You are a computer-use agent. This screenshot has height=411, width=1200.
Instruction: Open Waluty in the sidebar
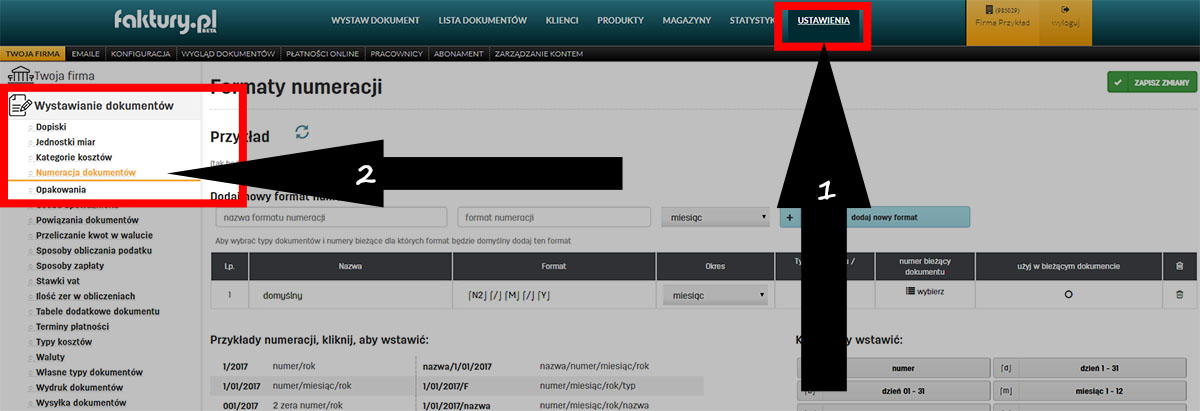(51, 357)
